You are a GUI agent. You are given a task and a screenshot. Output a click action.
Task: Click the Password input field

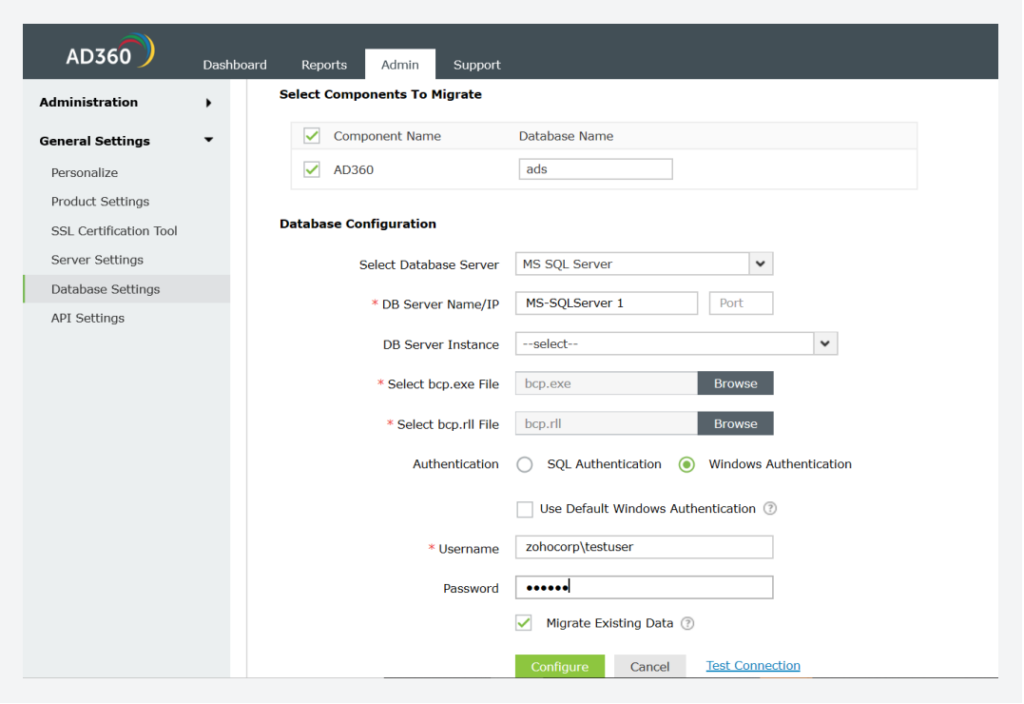click(x=644, y=587)
